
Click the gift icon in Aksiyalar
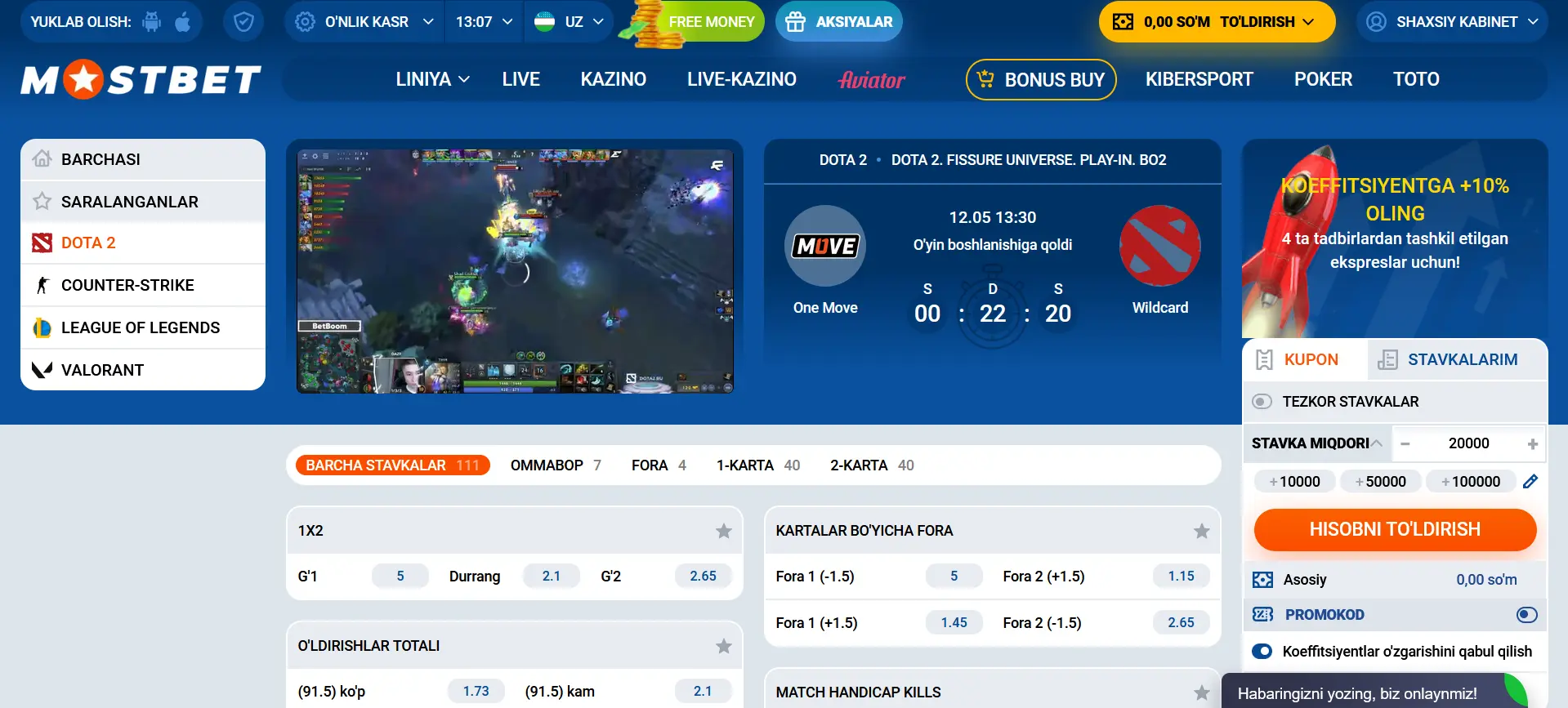795,22
